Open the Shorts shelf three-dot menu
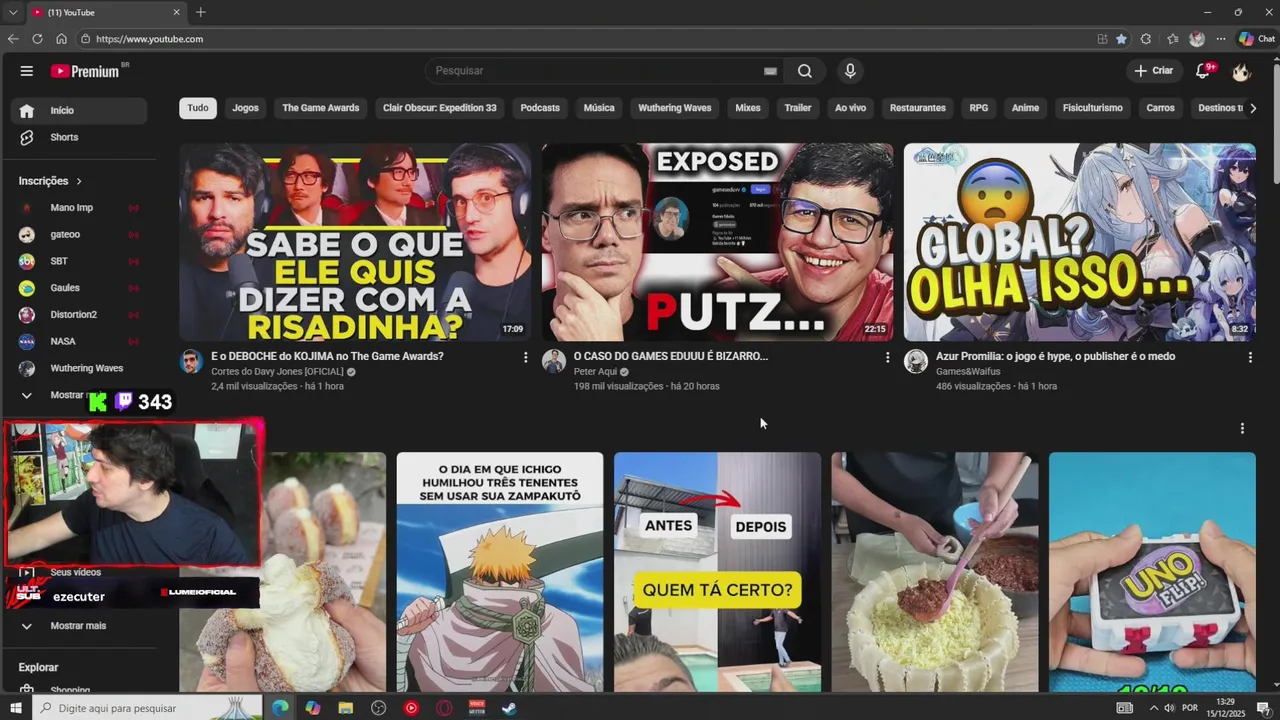 [1242, 428]
